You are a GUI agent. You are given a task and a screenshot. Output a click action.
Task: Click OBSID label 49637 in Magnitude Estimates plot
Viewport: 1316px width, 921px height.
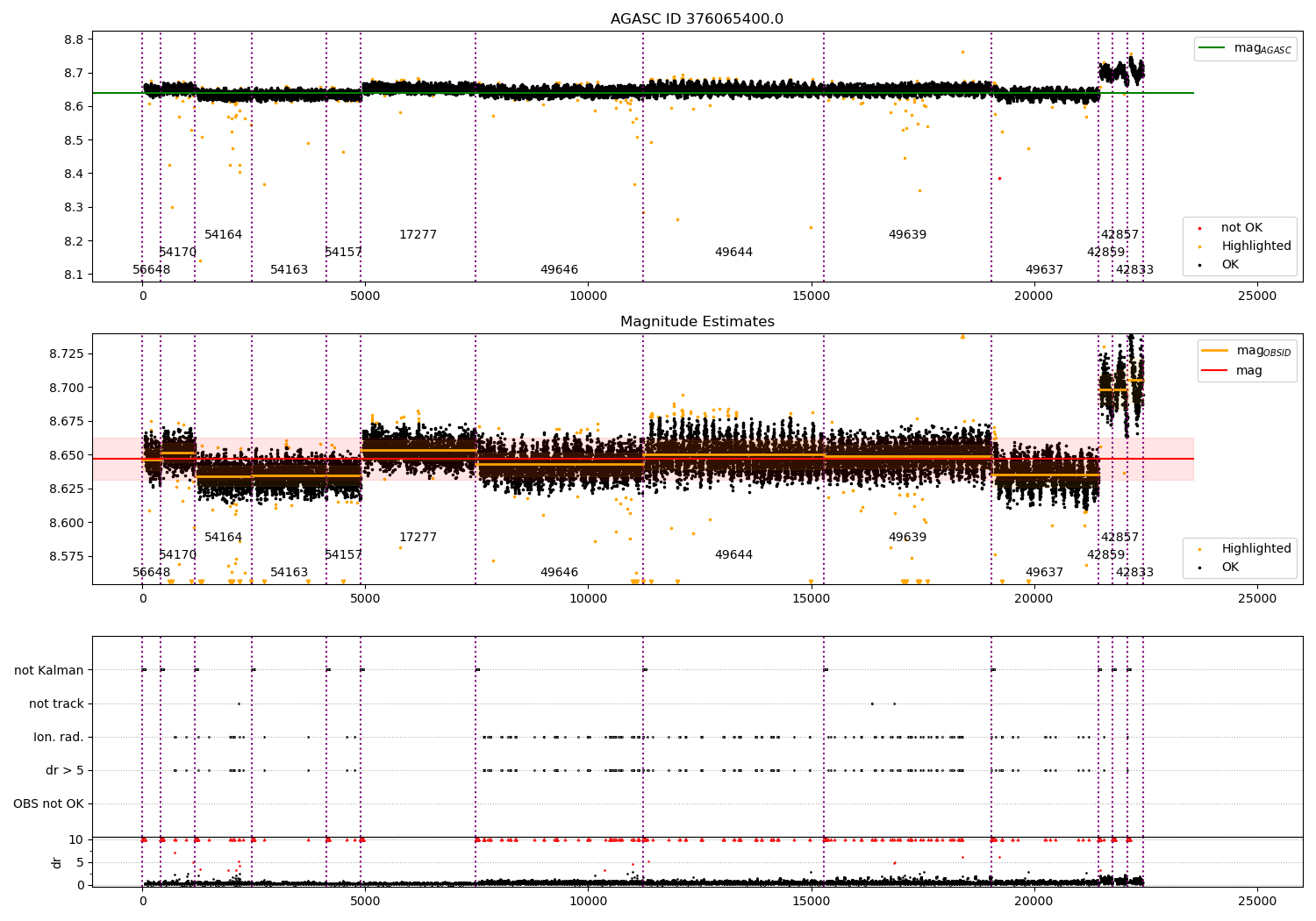coord(1045,573)
